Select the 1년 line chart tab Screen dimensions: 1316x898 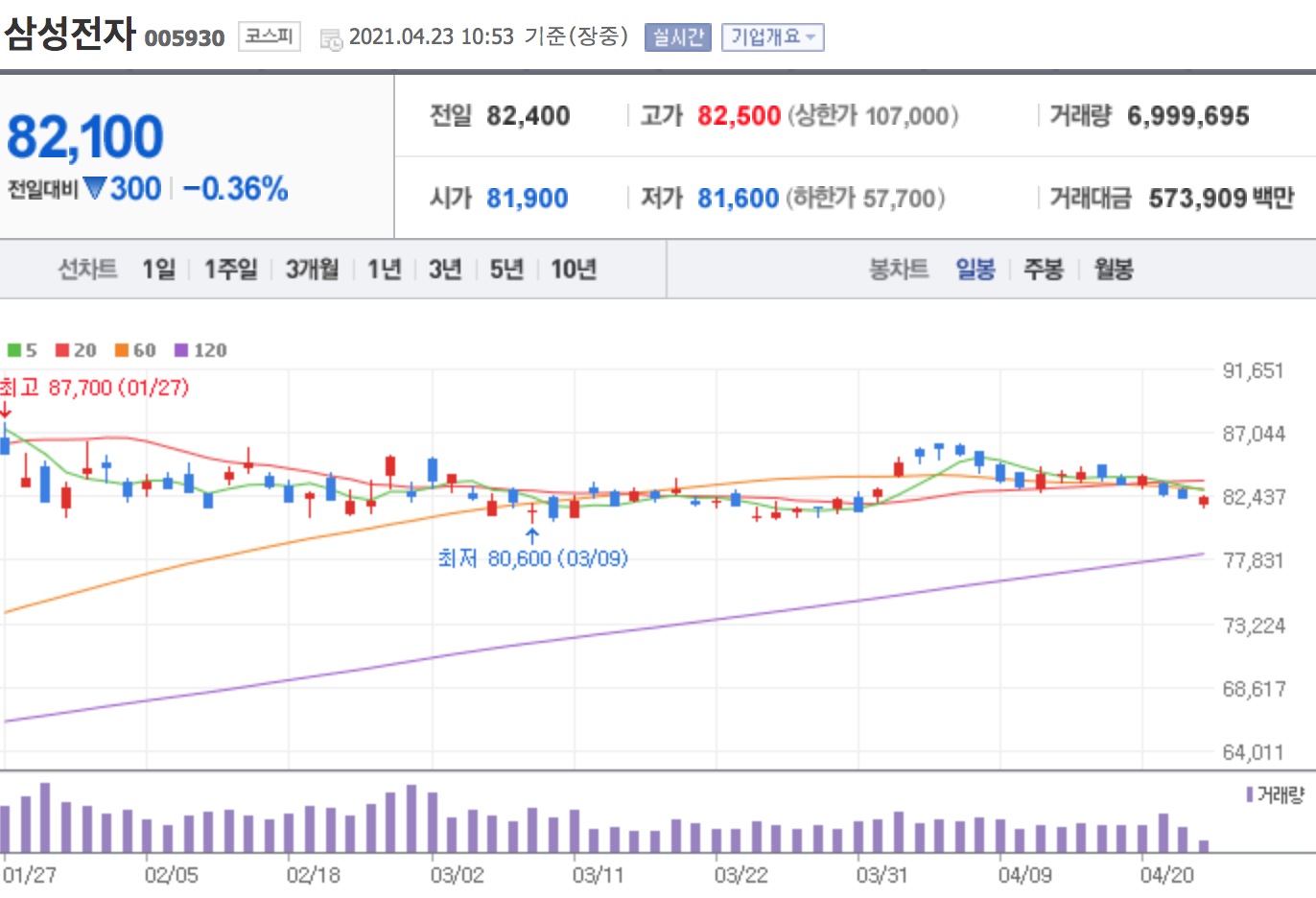[x=385, y=270]
